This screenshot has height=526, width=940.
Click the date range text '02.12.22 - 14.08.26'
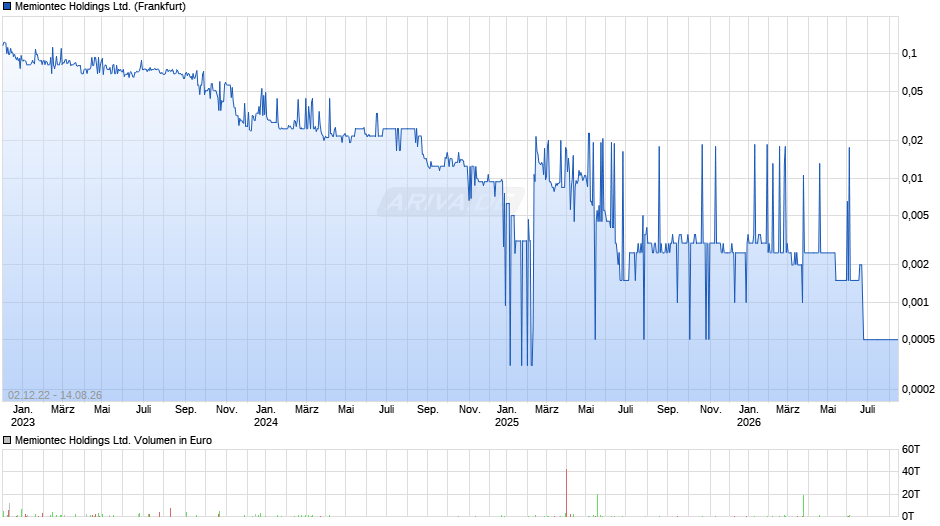(x=55, y=395)
